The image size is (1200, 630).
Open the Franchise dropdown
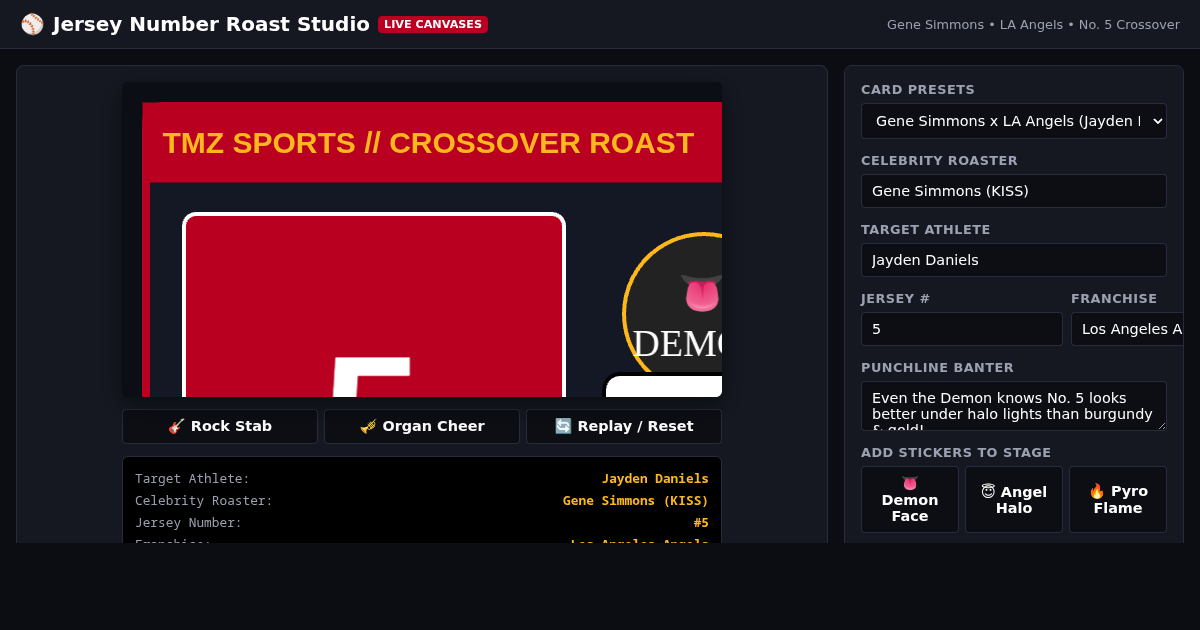1127,329
